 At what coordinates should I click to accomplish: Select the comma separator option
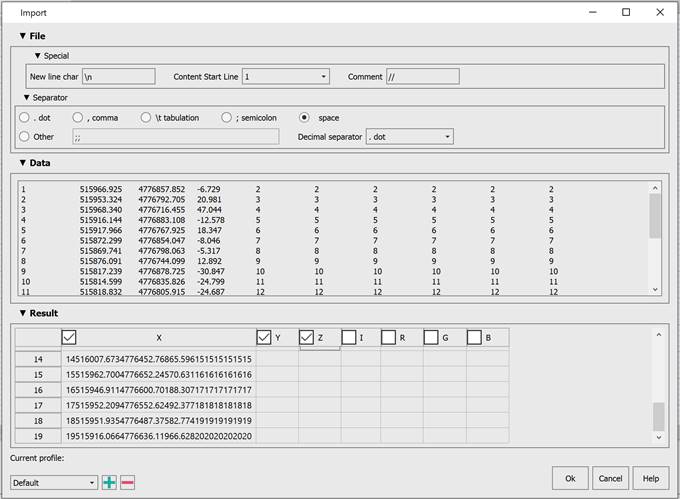(x=78, y=117)
